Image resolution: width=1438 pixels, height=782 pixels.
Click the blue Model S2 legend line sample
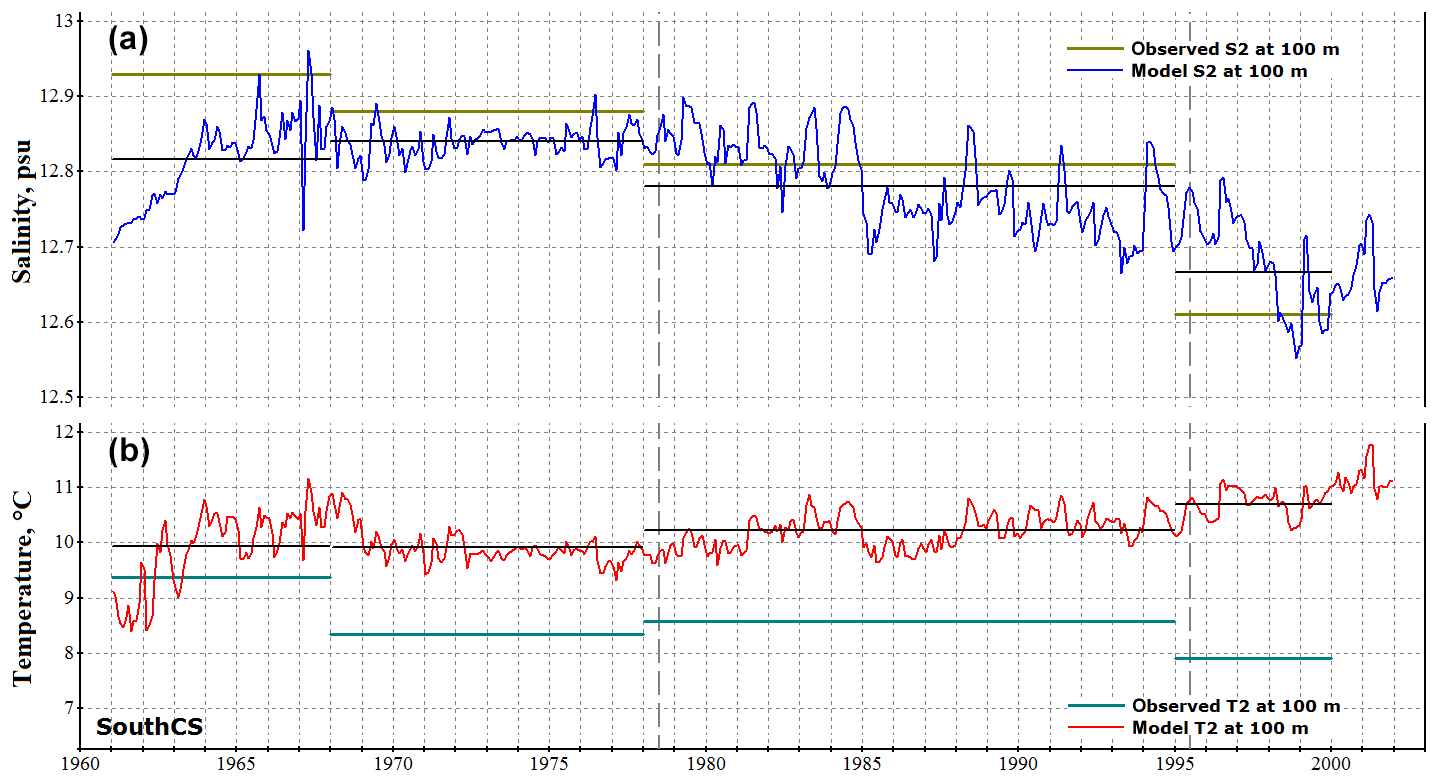pos(1095,71)
